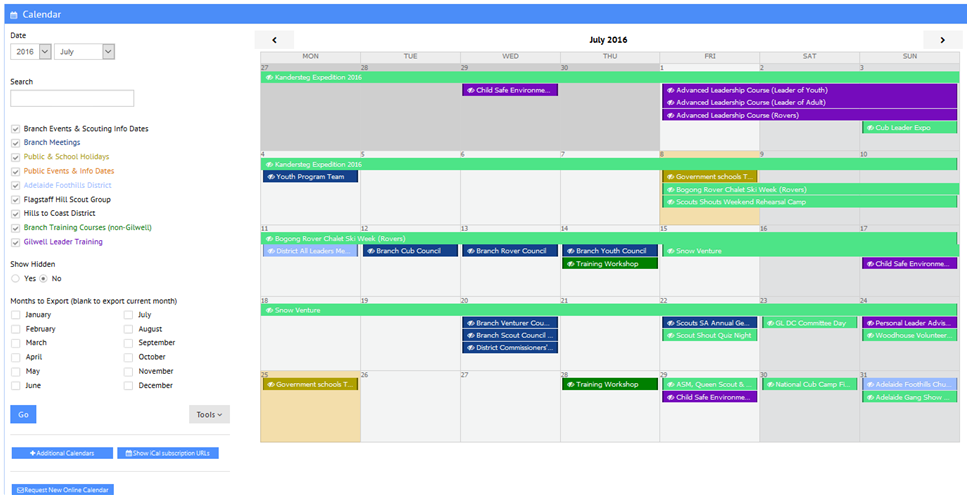This screenshot has width=967, height=495.
Task: Select Yes for Show Hidden
Action: tap(15, 279)
